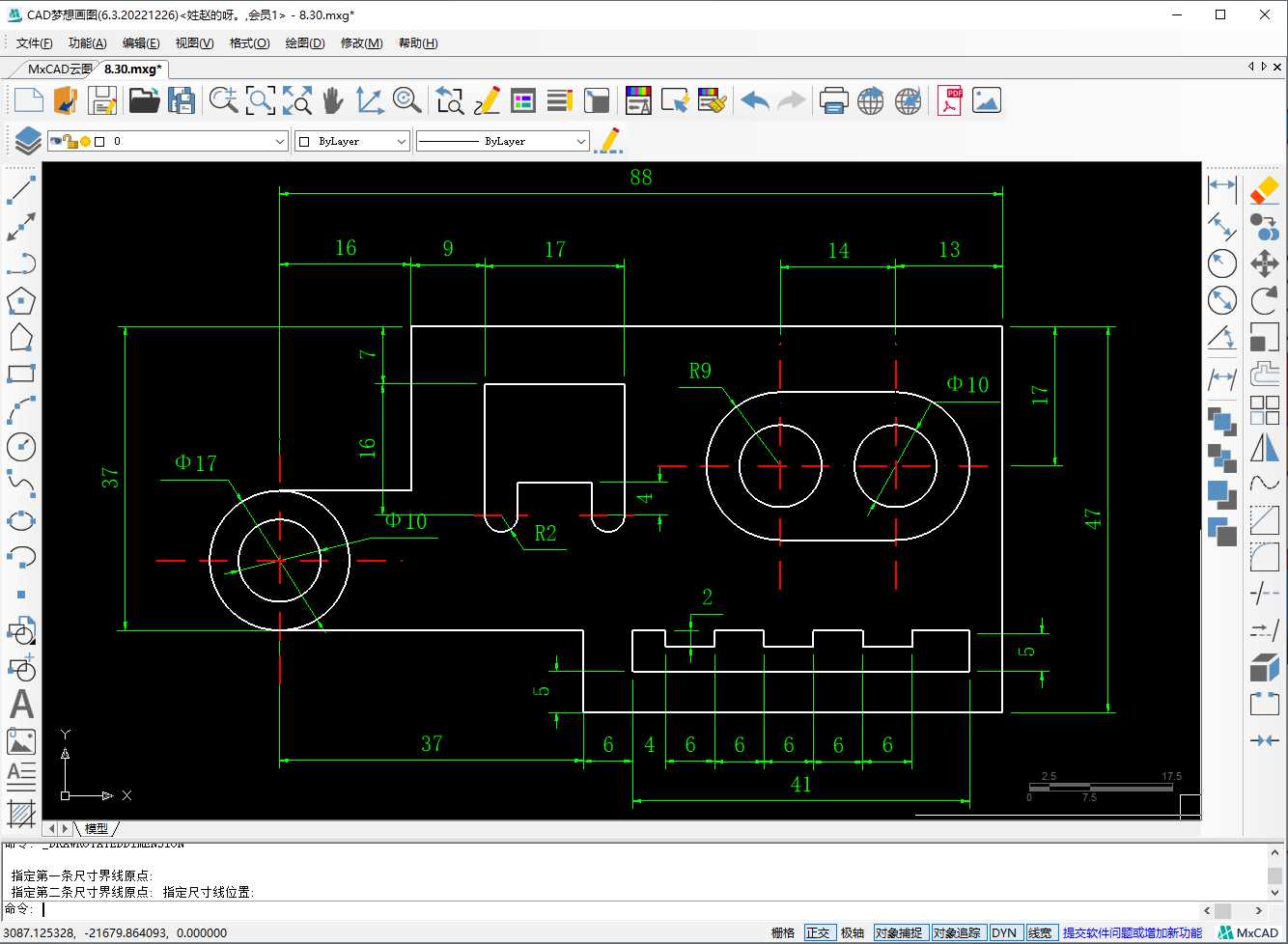Click the Pan hand tool
1288x944 pixels.
(333, 100)
